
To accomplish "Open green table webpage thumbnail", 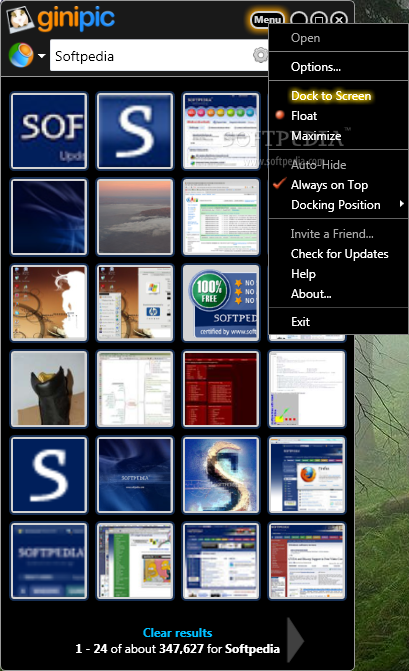I will click(x=221, y=217).
